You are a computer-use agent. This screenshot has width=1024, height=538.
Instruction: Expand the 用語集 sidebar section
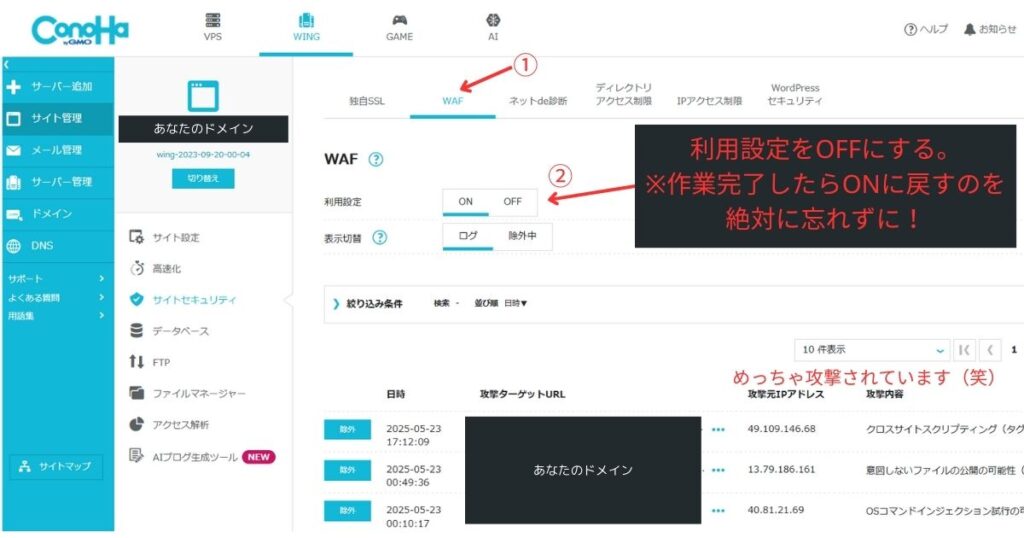[x=56, y=316]
